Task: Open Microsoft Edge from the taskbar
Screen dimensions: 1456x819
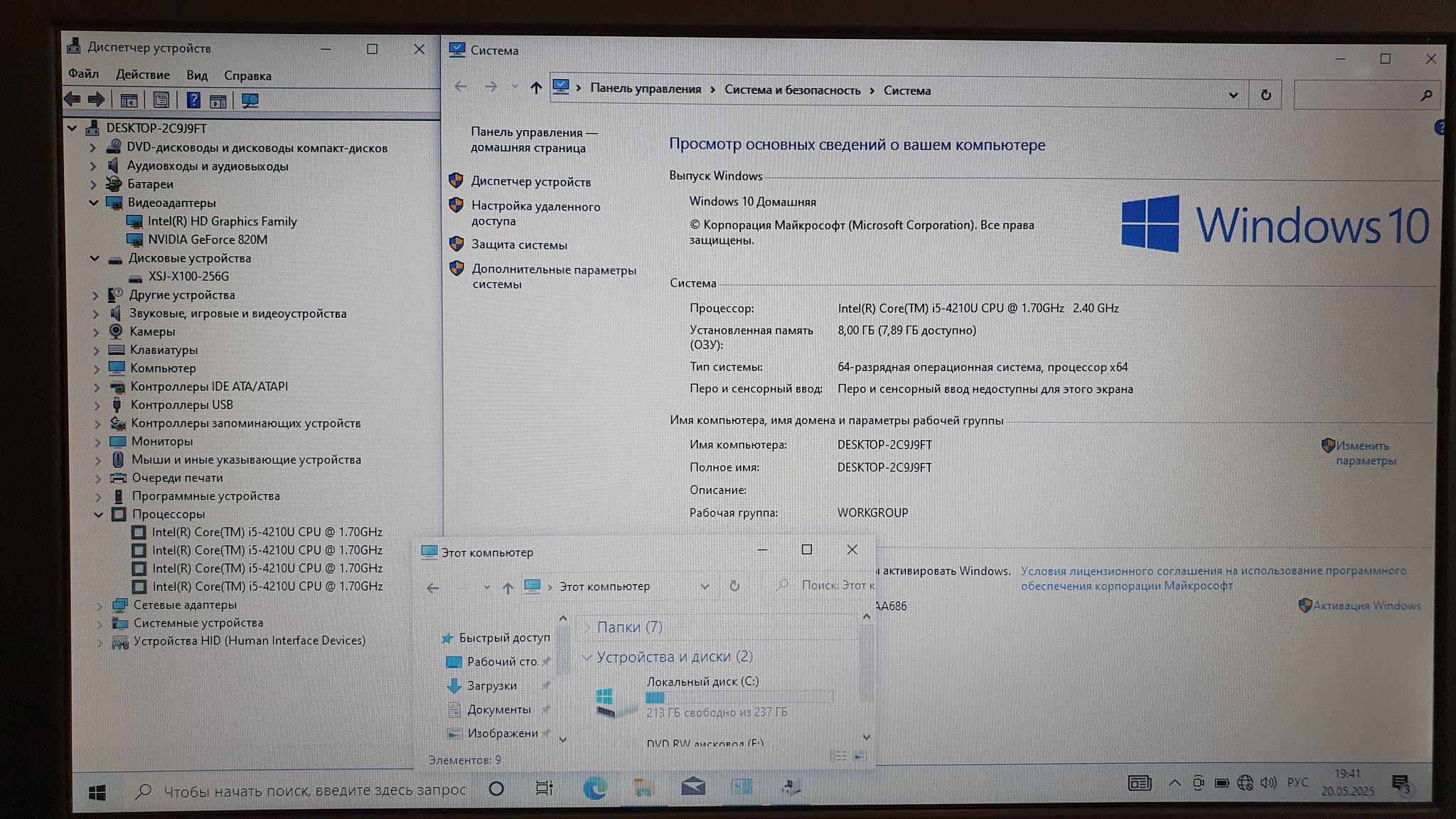Action: (594, 788)
